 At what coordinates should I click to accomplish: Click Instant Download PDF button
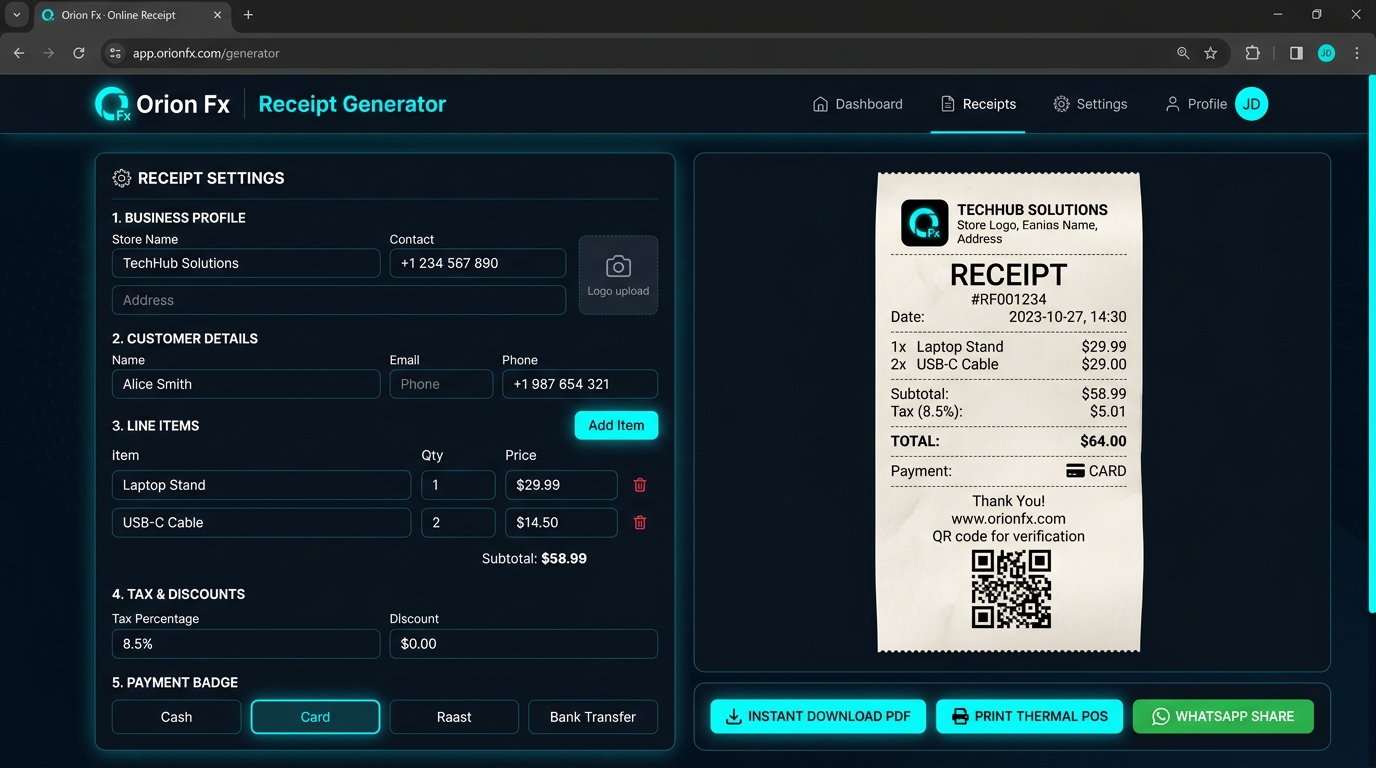pos(818,716)
